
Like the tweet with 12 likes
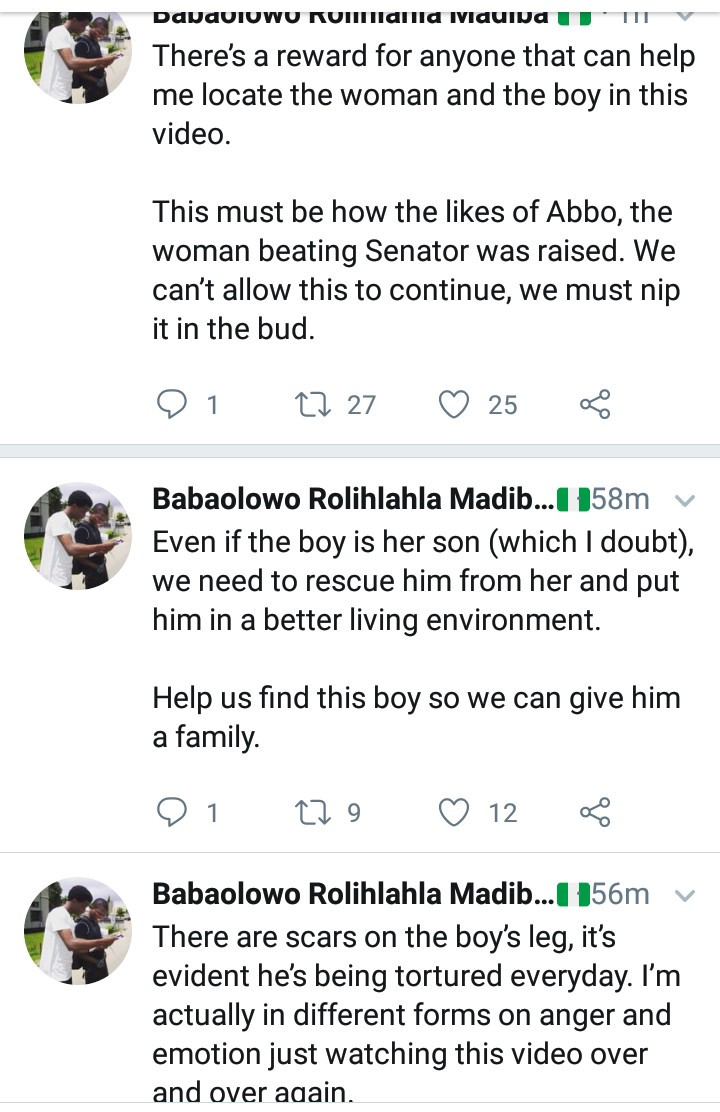(455, 812)
